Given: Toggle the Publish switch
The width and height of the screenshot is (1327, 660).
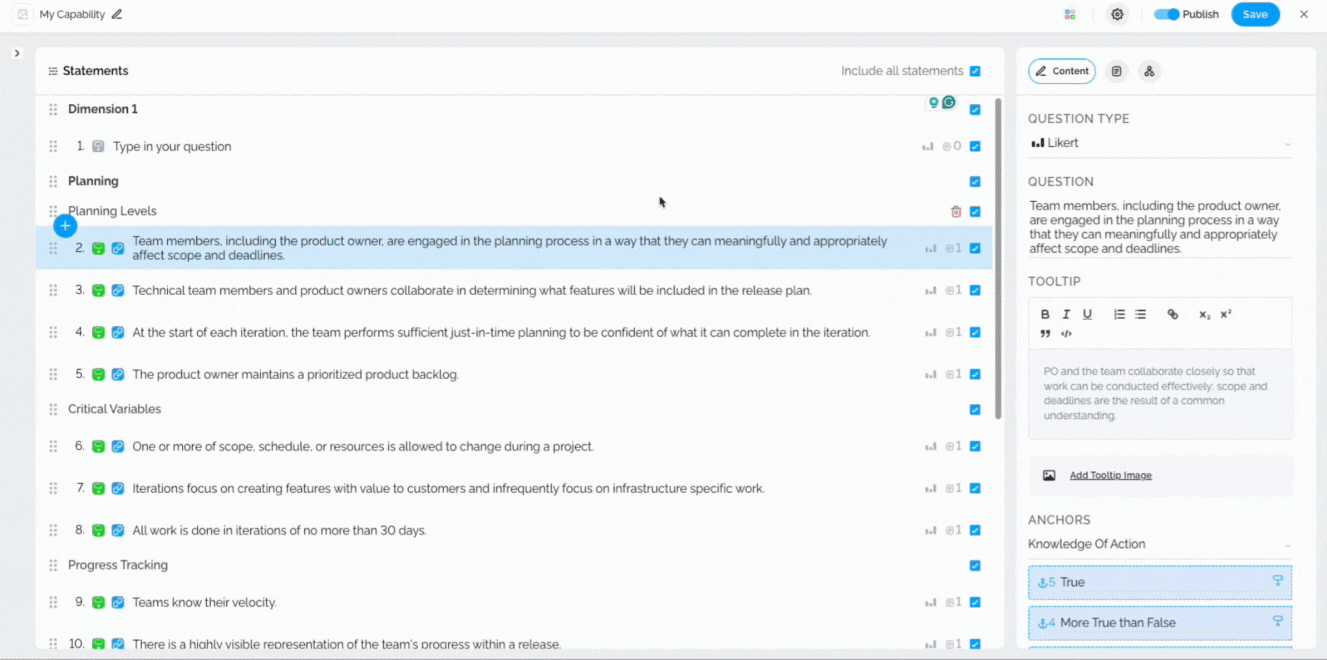Looking at the screenshot, I should (1166, 15).
